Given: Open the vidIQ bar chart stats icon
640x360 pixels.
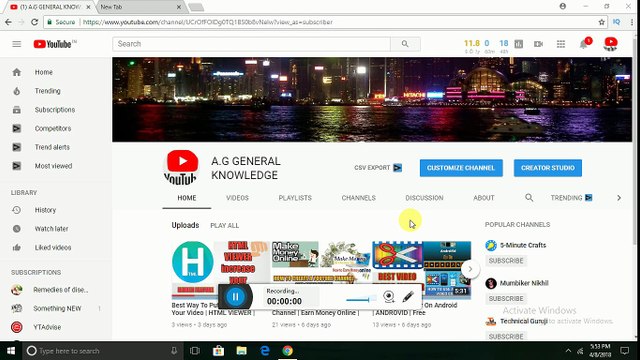Looking at the screenshot, I should [x=519, y=44].
